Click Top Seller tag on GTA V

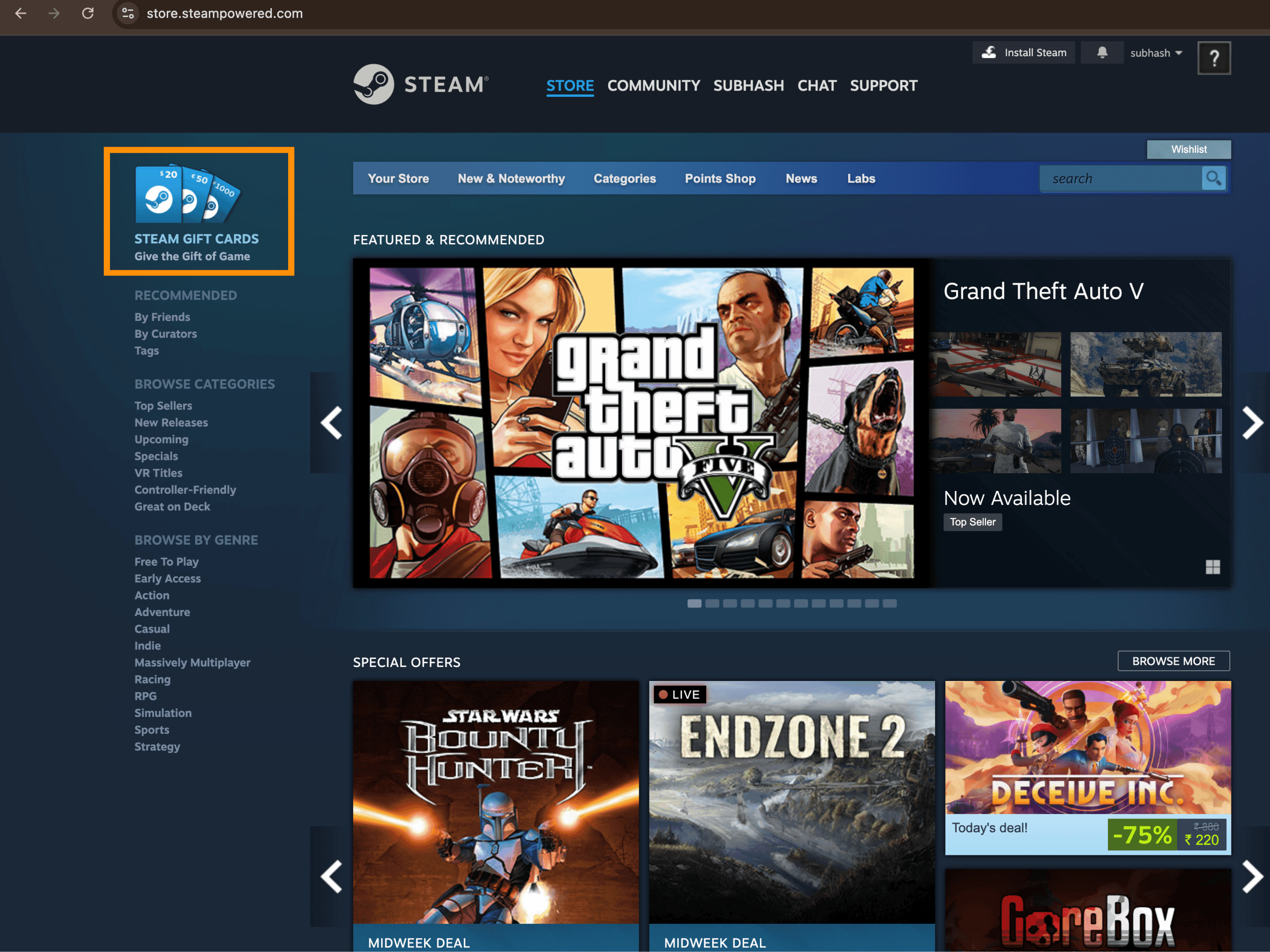coord(973,521)
